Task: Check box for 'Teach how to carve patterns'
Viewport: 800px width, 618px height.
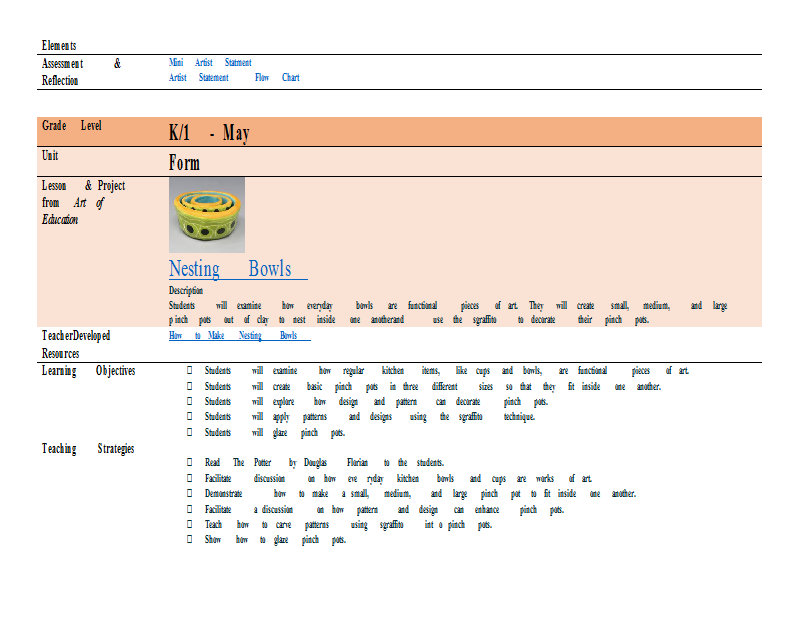Action: tap(189, 524)
